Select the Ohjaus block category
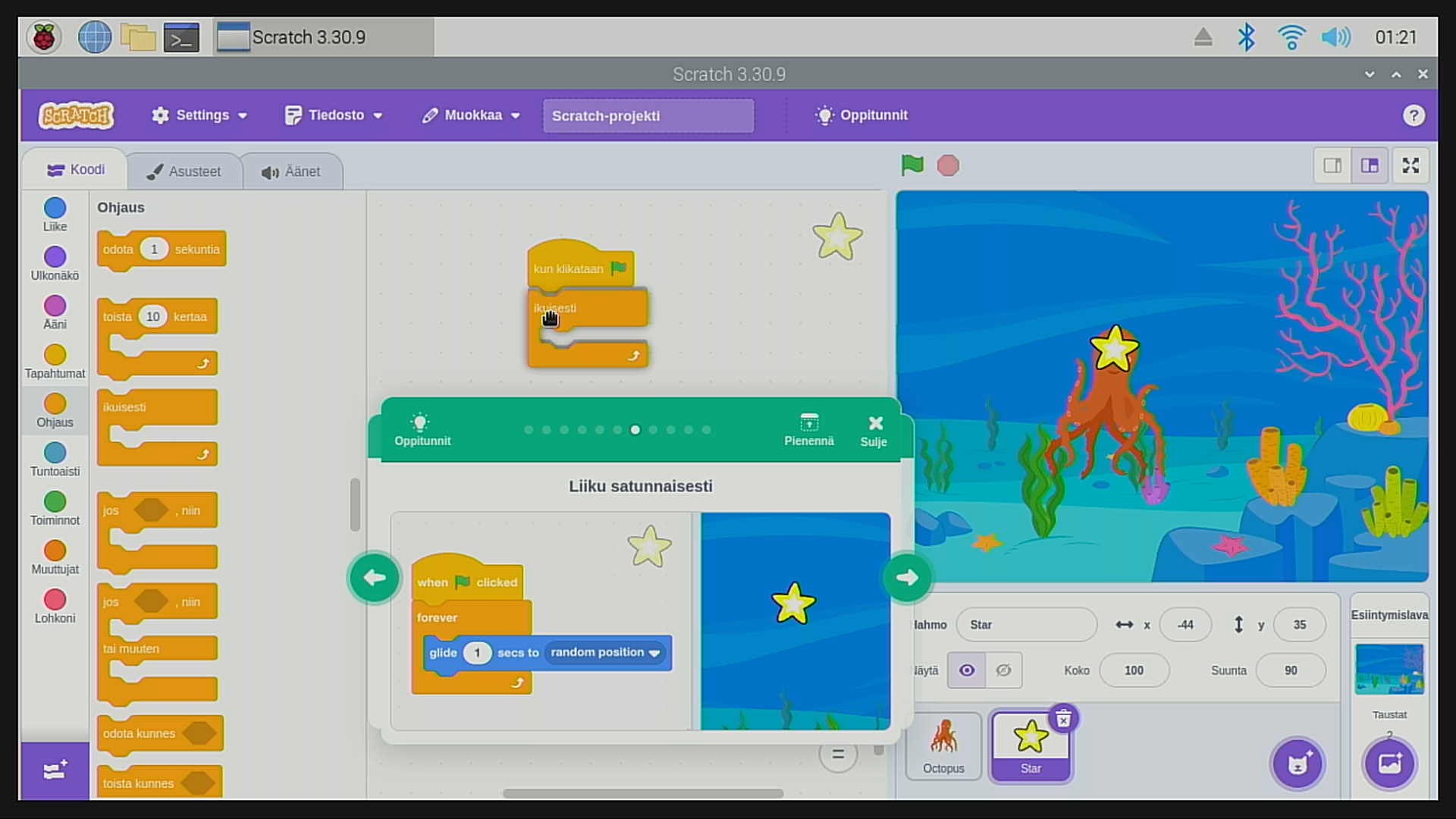1456x819 pixels. pos(55,411)
